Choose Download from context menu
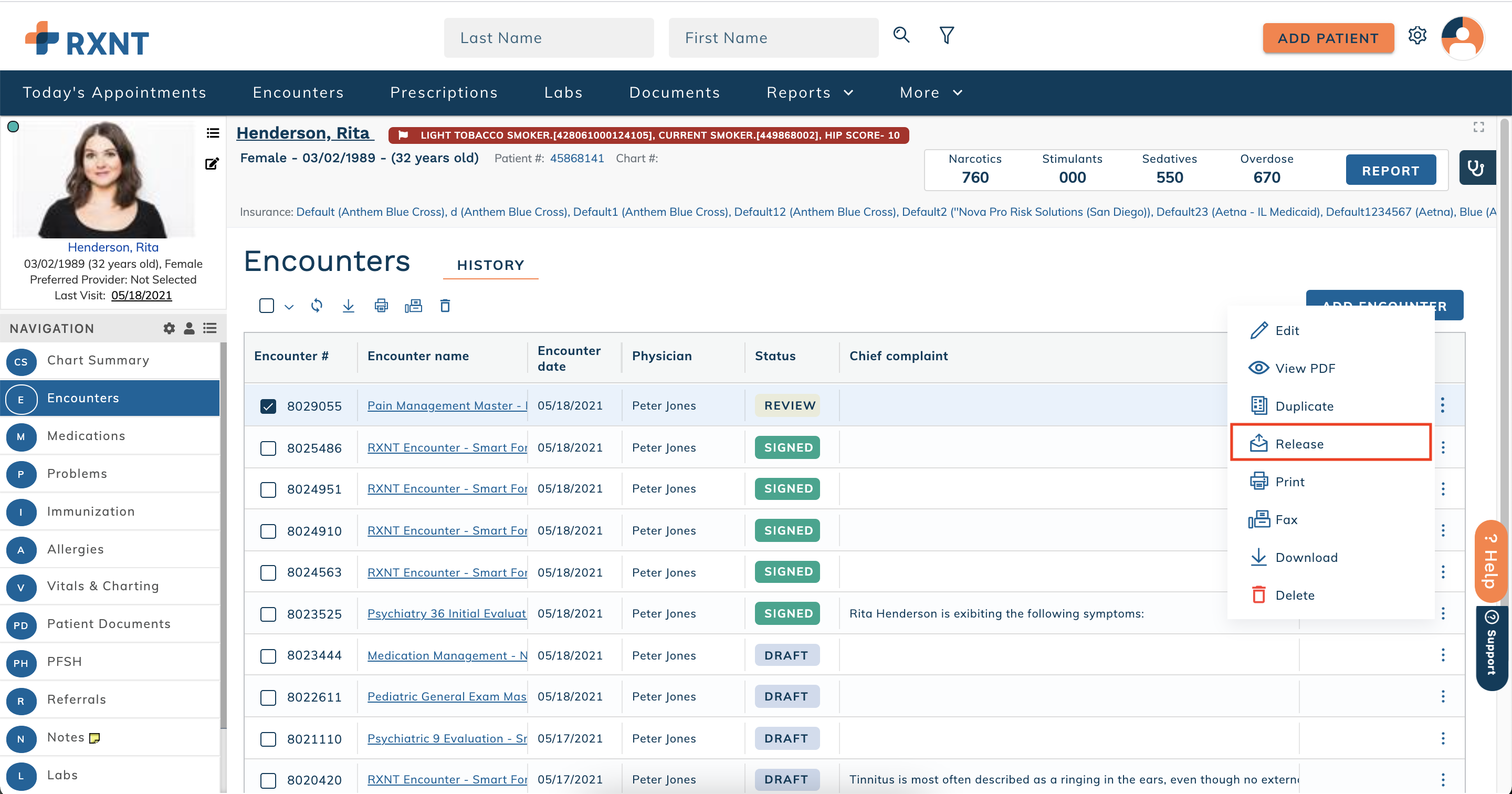This screenshot has height=794, width=1512. [x=1330, y=557]
